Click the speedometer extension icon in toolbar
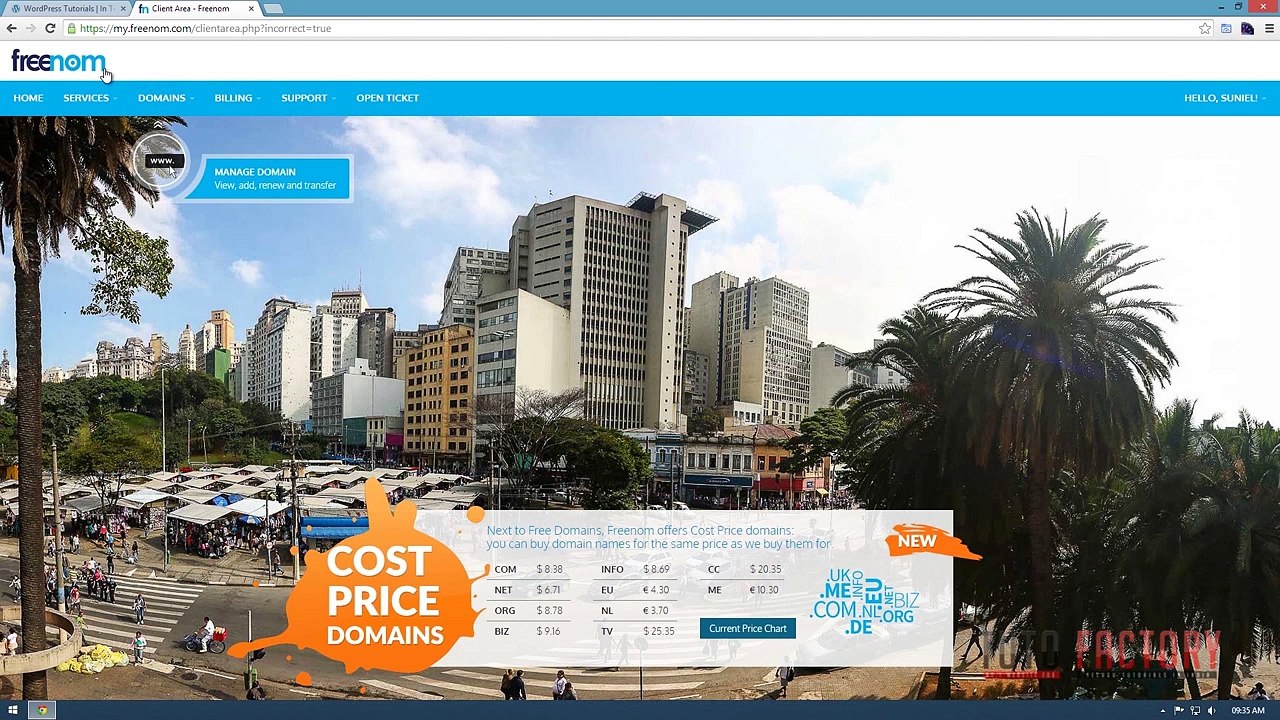1280x720 pixels. pyautogui.click(x=1247, y=28)
